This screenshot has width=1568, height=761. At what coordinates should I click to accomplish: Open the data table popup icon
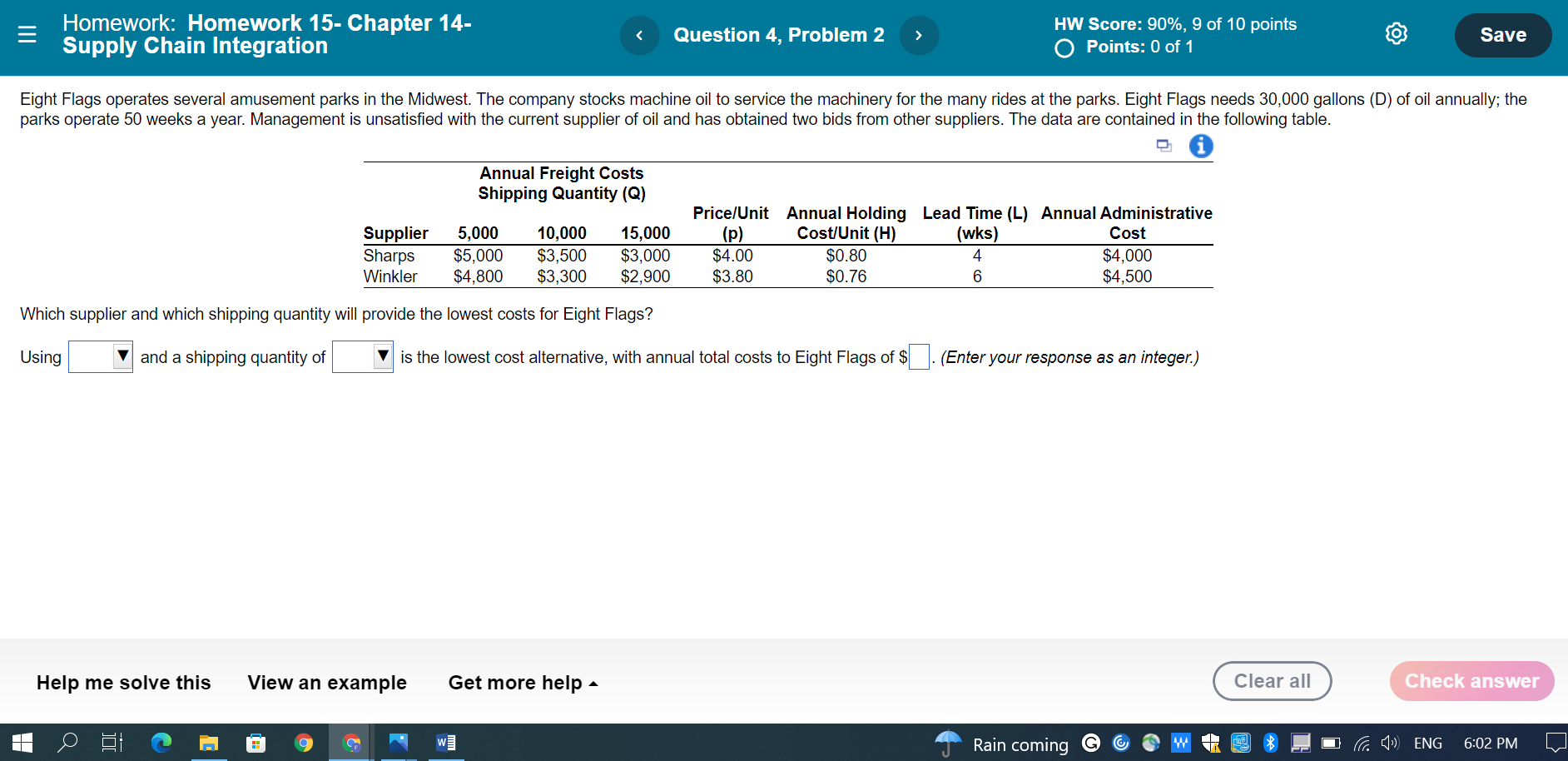(1164, 146)
